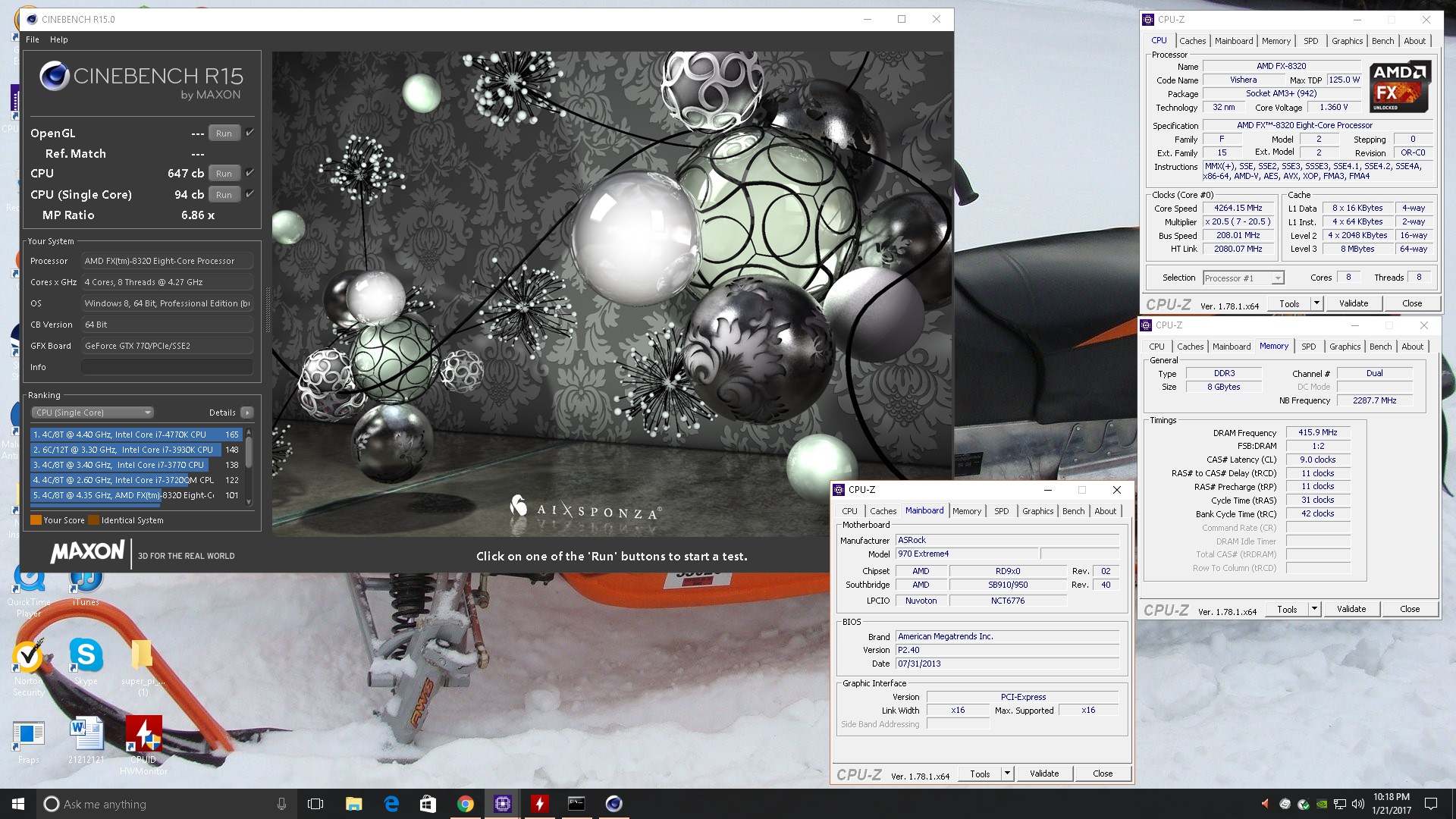Image resolution: width=1456 pixels, height=819 pixels.
Task: Open CPU (Single Core) ranking dropdown
Action: pos(93,413)
